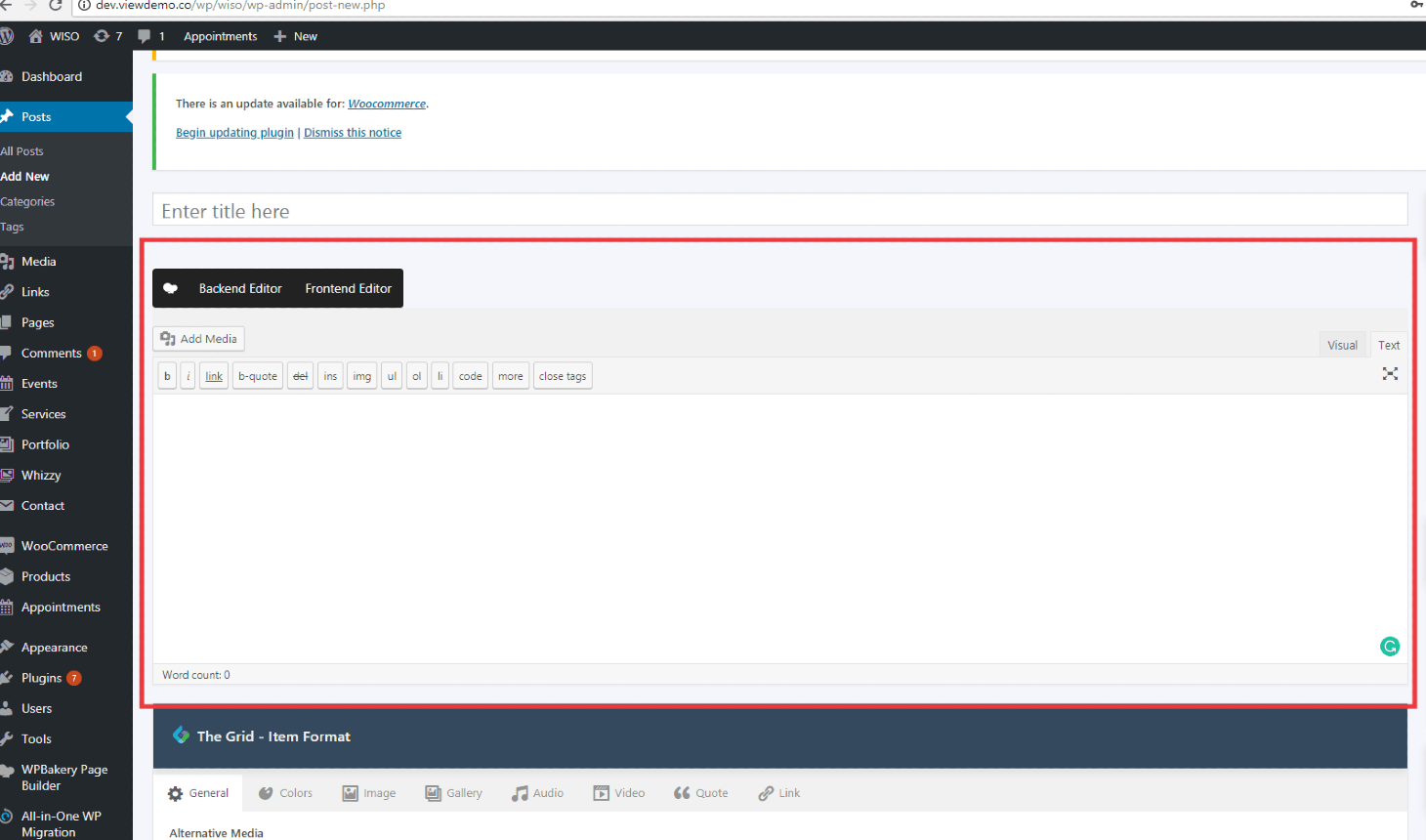The width and height of the screenshot is (1426, 840).
Task: Switch editor to Text tab
Action: pyautogui.click(x=1389, y=345)
